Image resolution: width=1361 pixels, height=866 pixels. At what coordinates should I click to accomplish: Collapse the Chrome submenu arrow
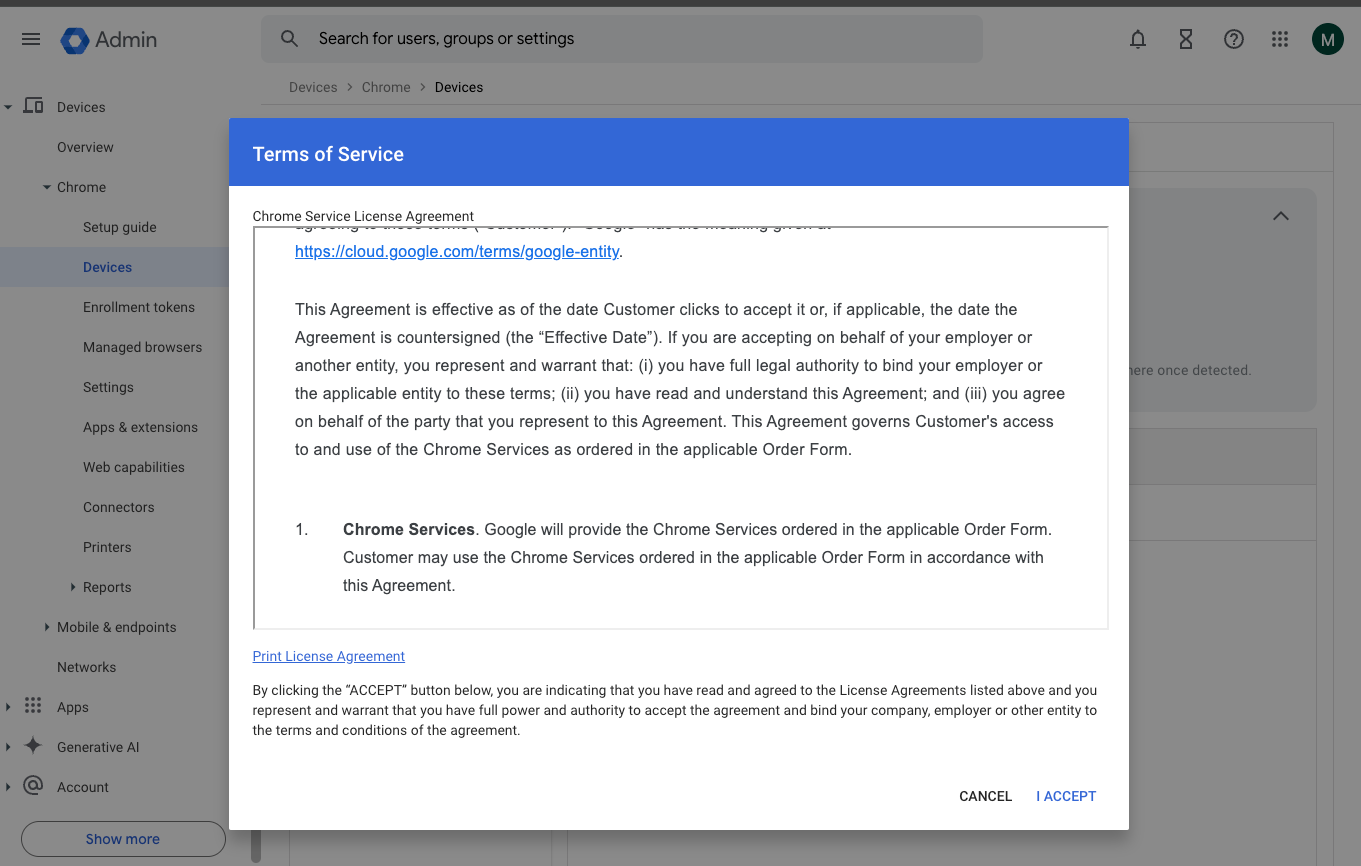coord(47,187)
